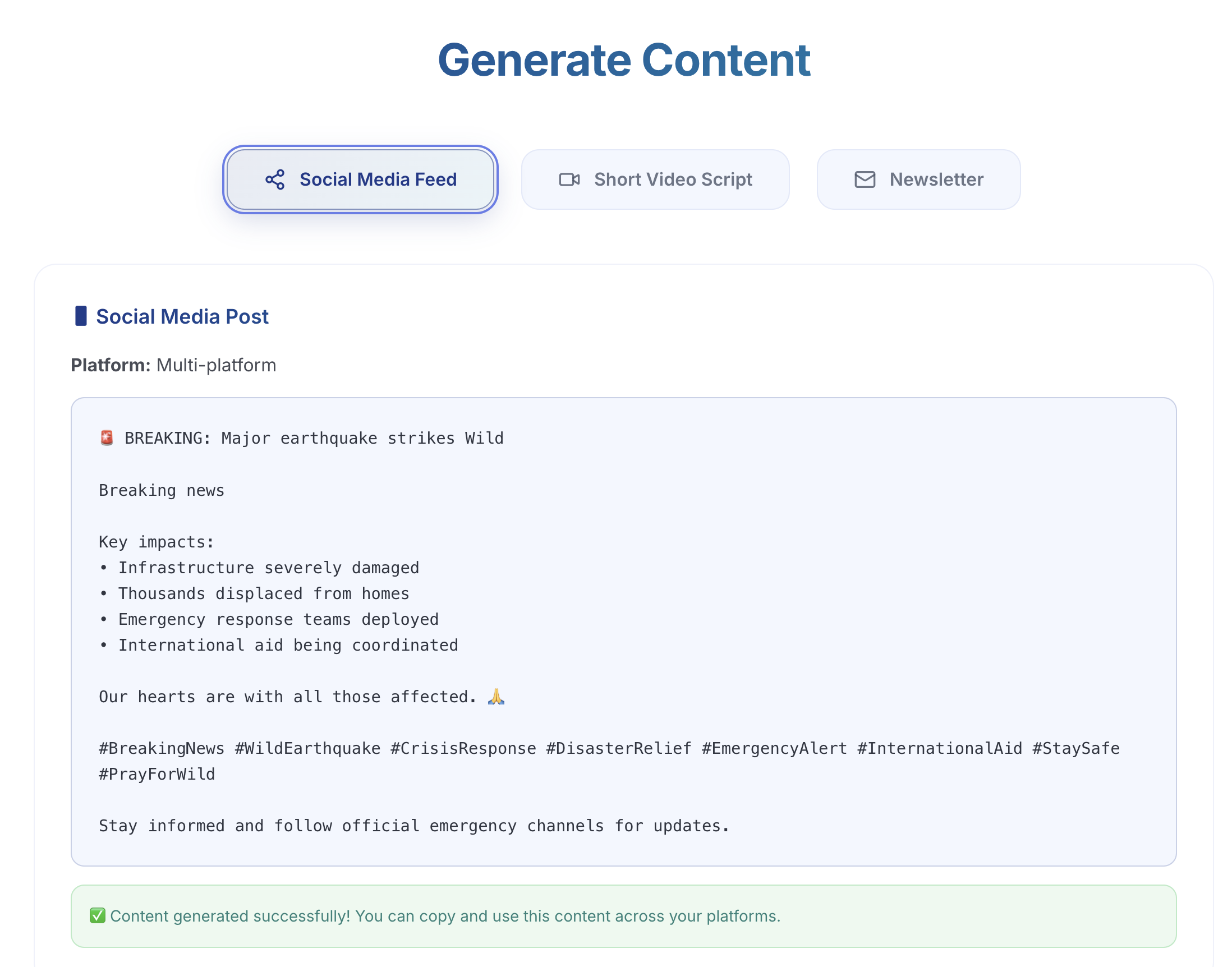Click the green checkmark in success message
The width and height of the screenshot is (1232, 967).
pos(98,915)
